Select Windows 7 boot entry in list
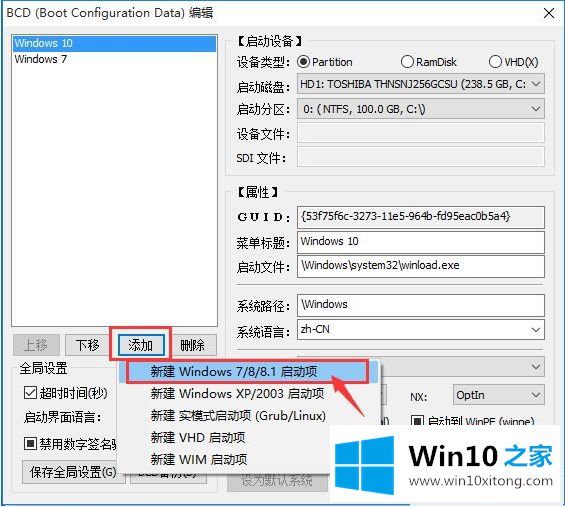Image resolution: width=565 pixels, height=507 pixels. pyautogui.click(x=115, y=59)
